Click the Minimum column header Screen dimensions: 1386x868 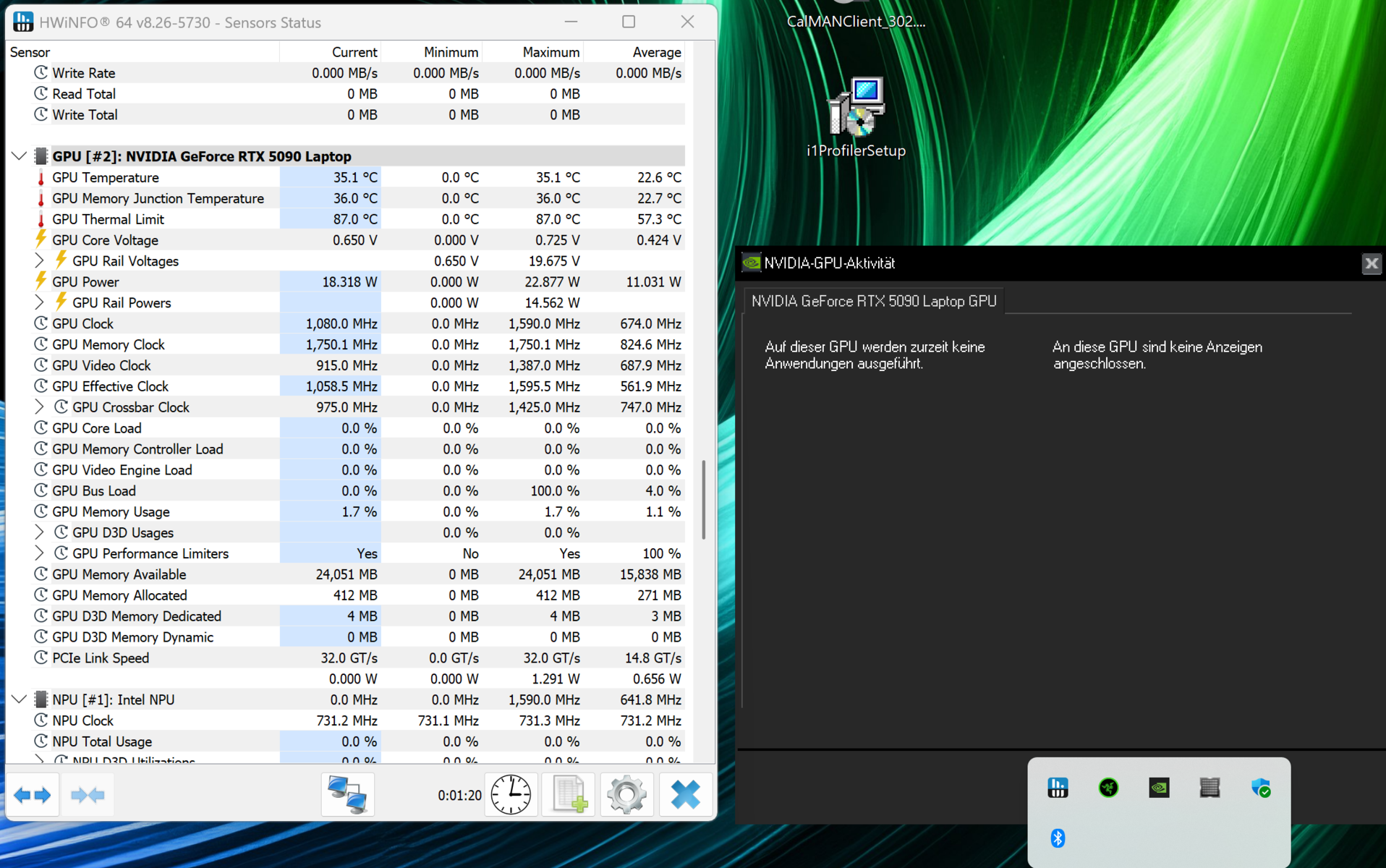click(432, 52)
